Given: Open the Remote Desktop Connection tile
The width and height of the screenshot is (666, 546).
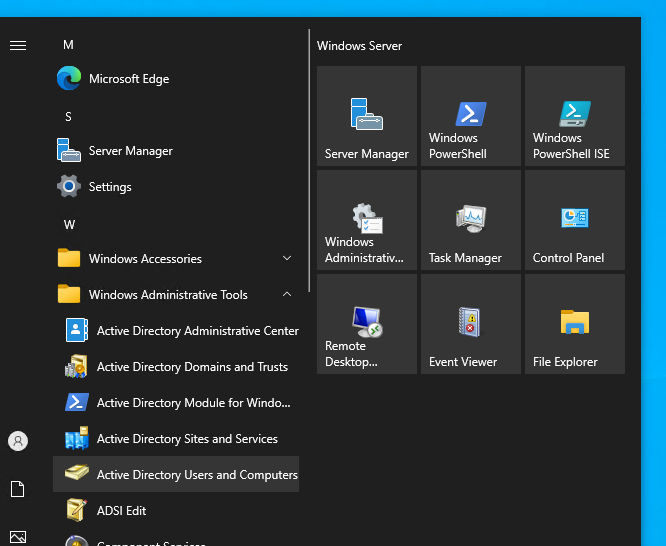Looking at the screenshot, I should [x=367, y=324].
